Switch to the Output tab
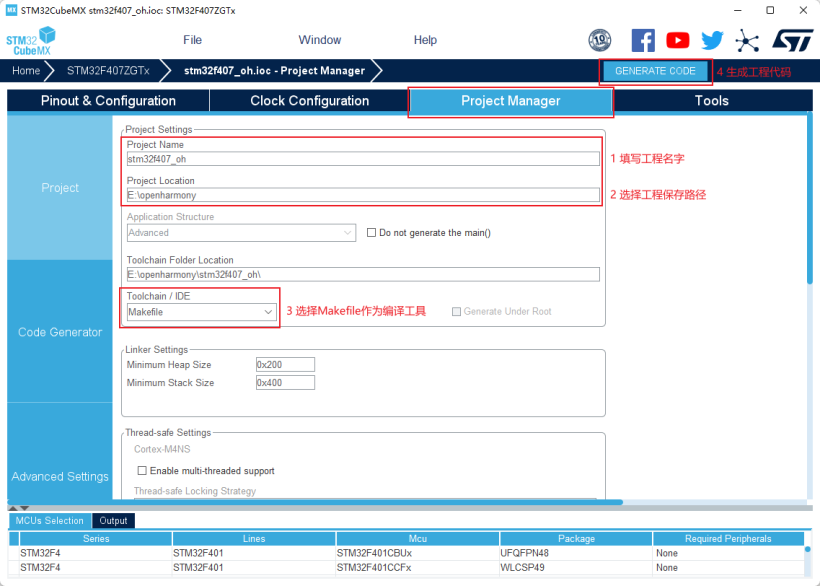This screenshot has height=586, width=820. (113, 521)
